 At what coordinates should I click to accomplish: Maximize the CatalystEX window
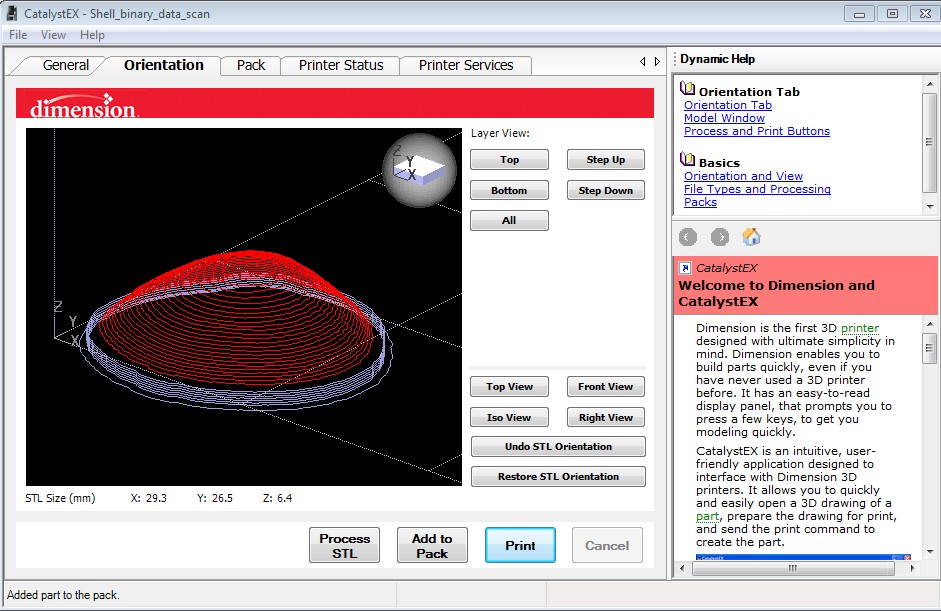[892, 13]
